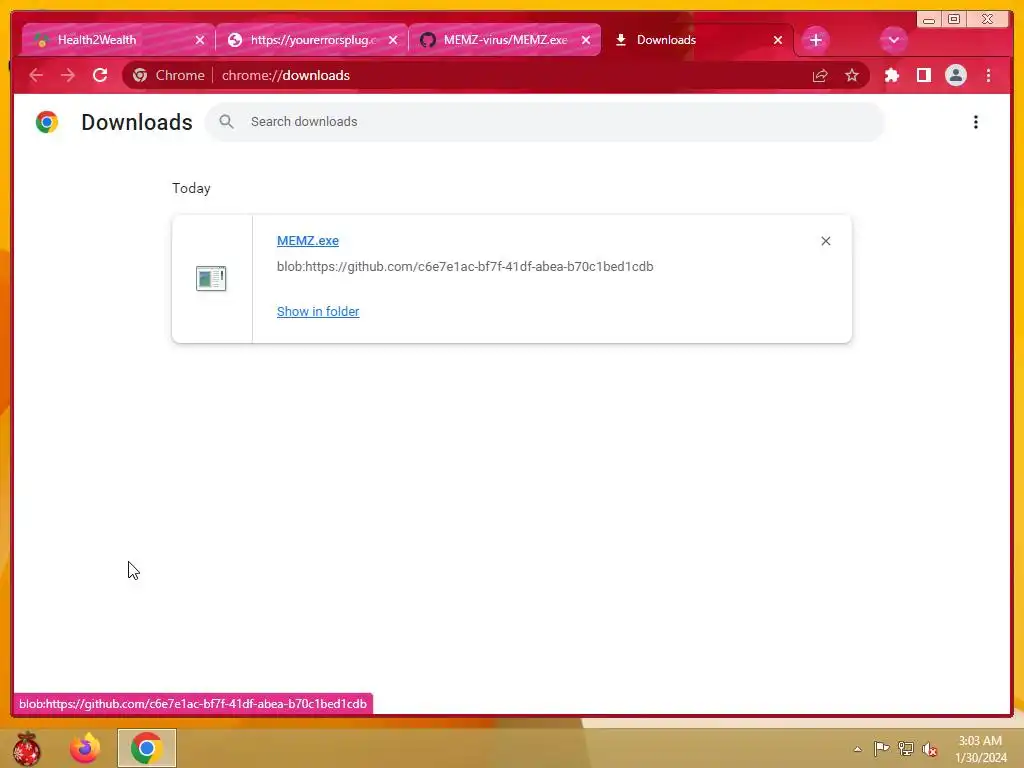Click the Today heading
The height and width of the screenshot is (768, 1024).
coord(191,189)
